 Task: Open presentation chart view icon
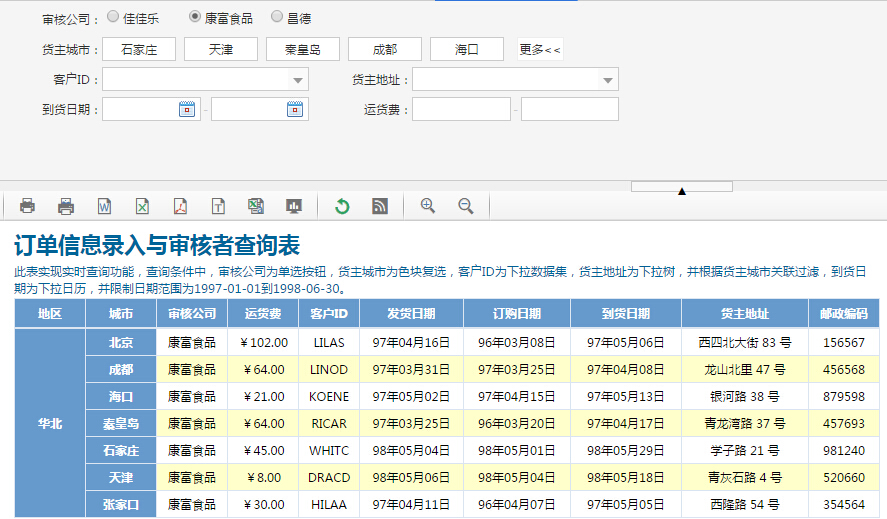pos(294,206)
